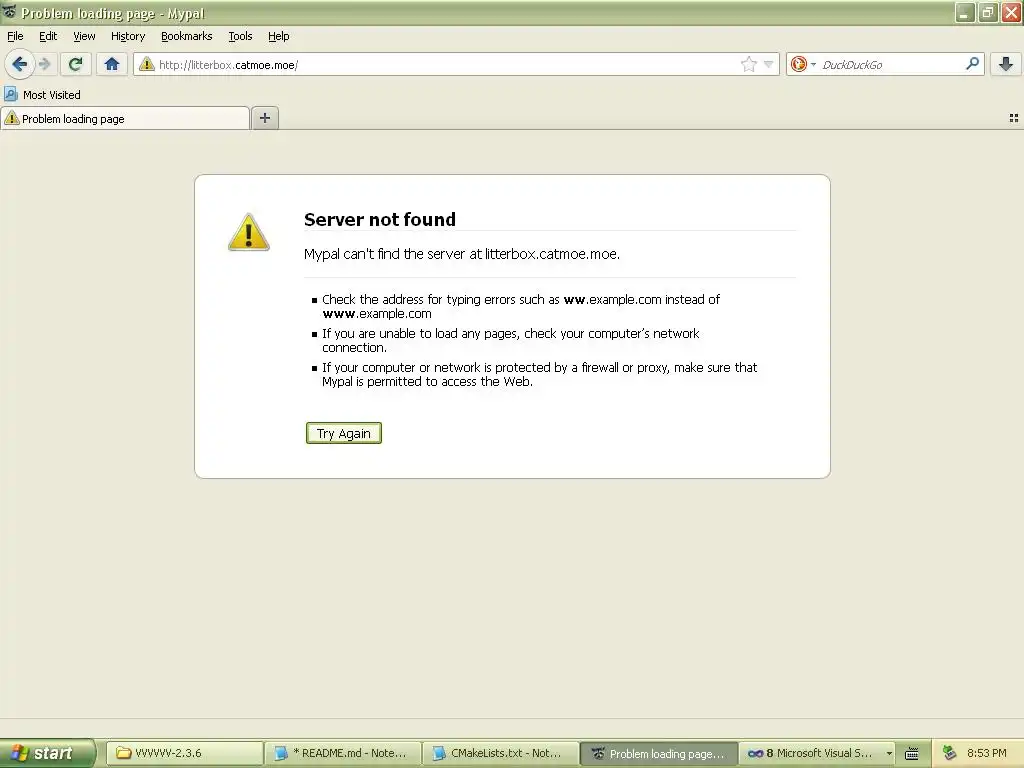Expand Microsoft Visual Studio taskbar group

point(817,753)
